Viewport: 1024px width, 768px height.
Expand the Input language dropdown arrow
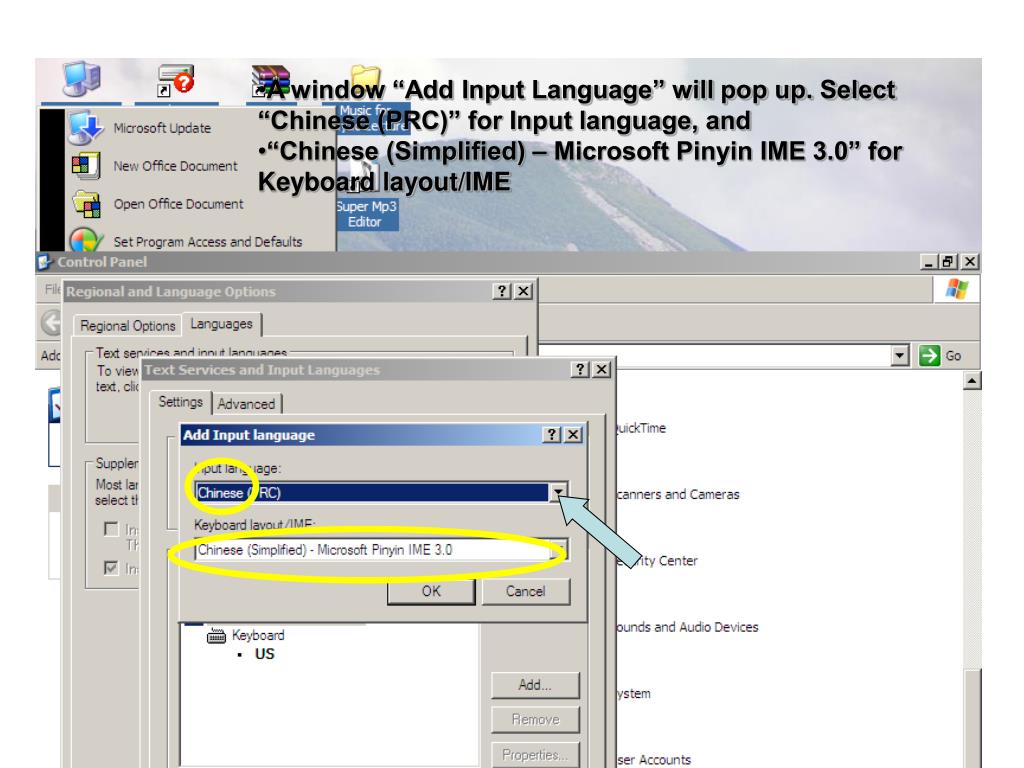click(x=558, y=492)
